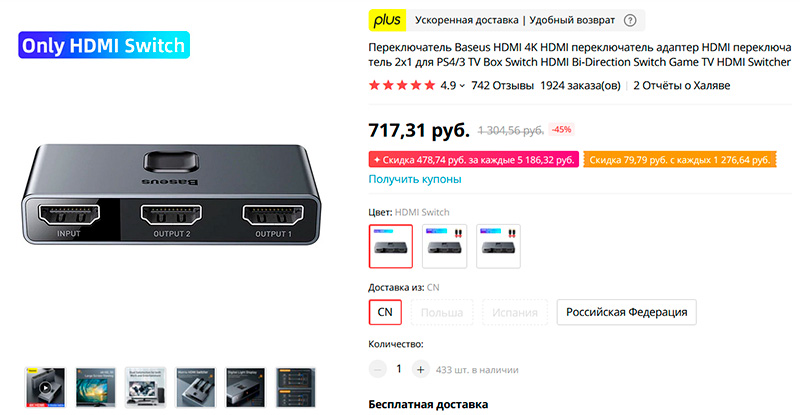
Task: Choose shipping from Польша
Action: (x=442, y=312)
